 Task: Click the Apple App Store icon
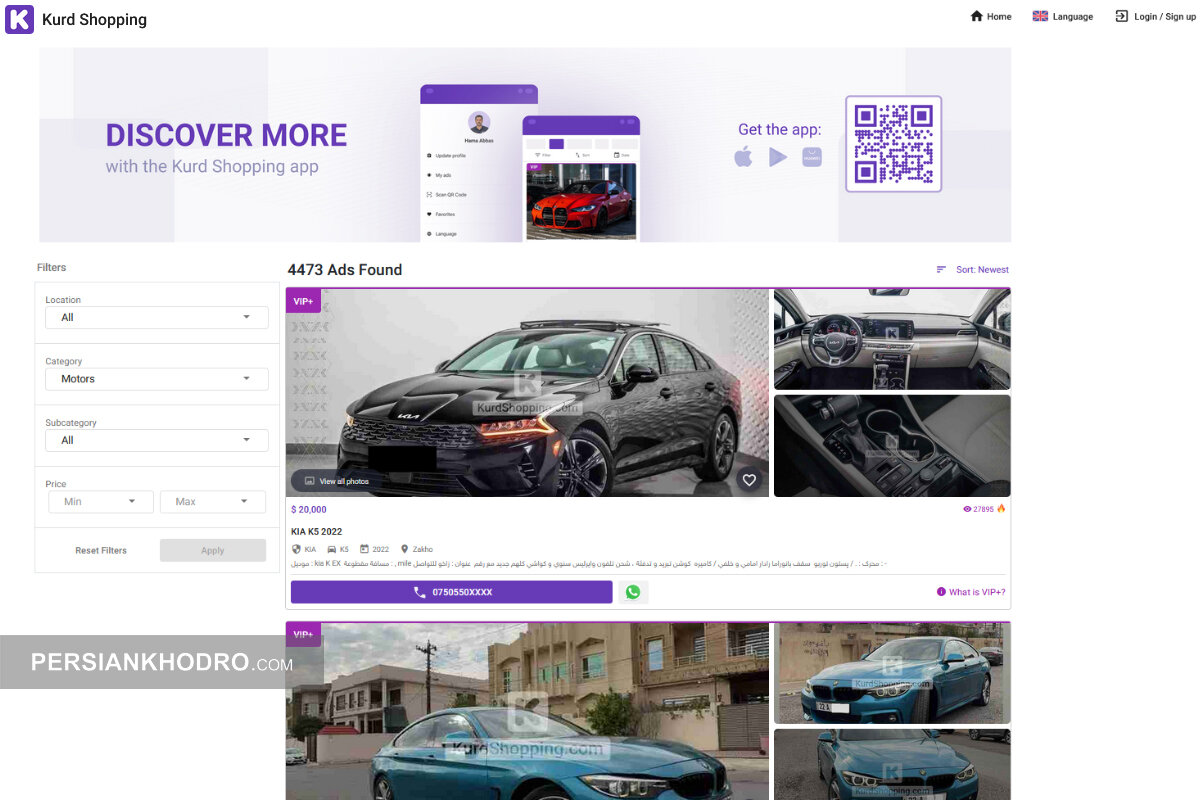coord(743,157)
